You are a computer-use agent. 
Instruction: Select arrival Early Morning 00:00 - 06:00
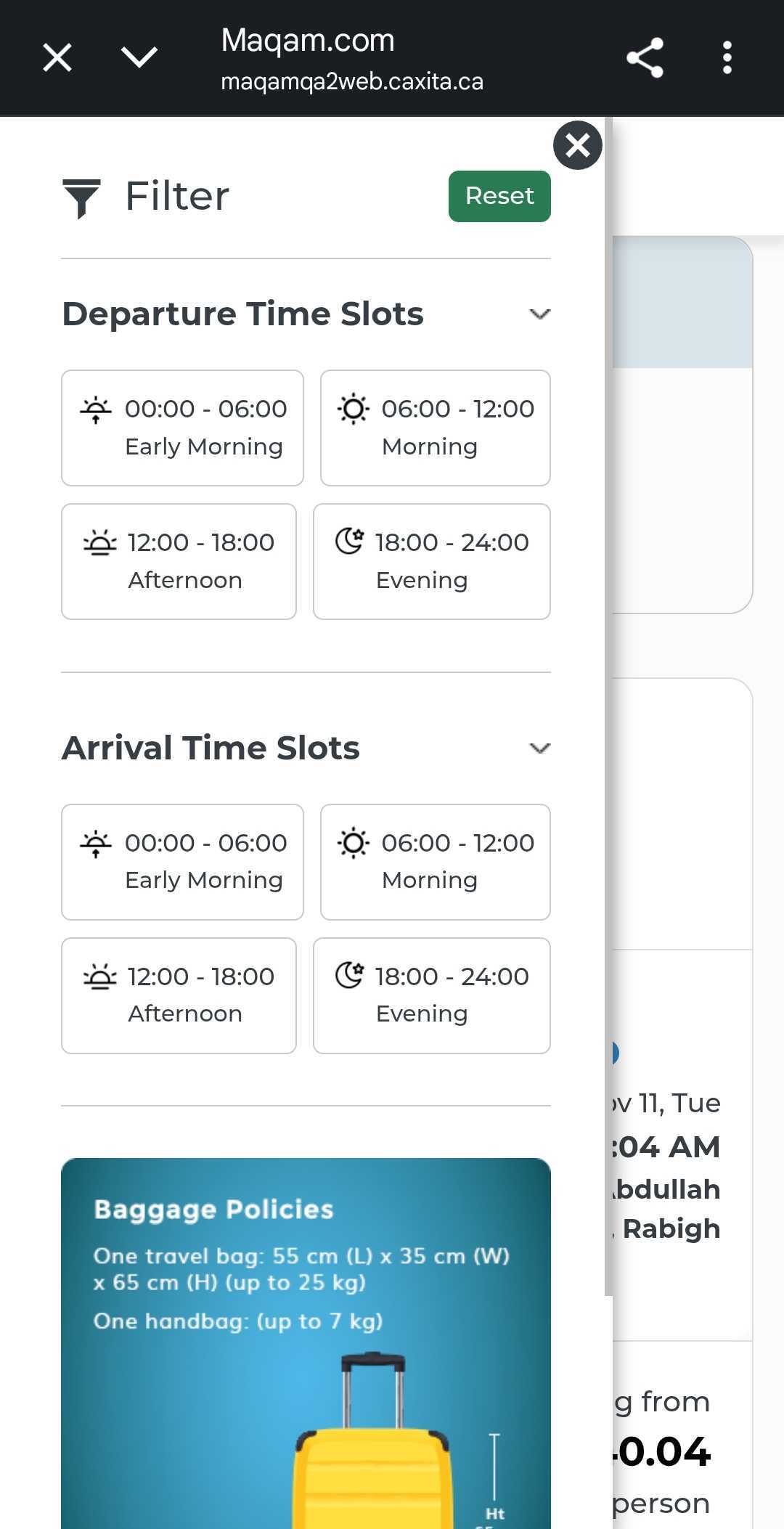tap(182, 862)
